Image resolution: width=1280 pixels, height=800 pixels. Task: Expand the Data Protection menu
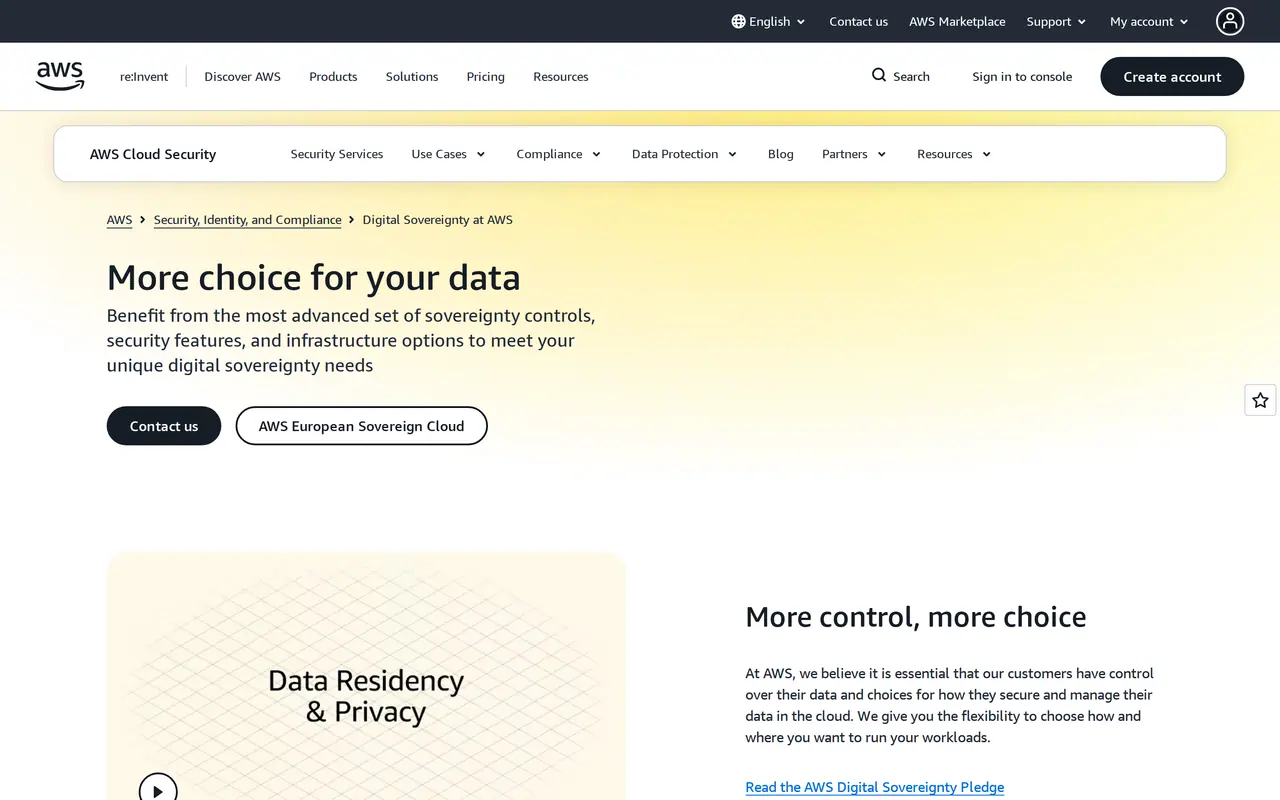[685, 154]
